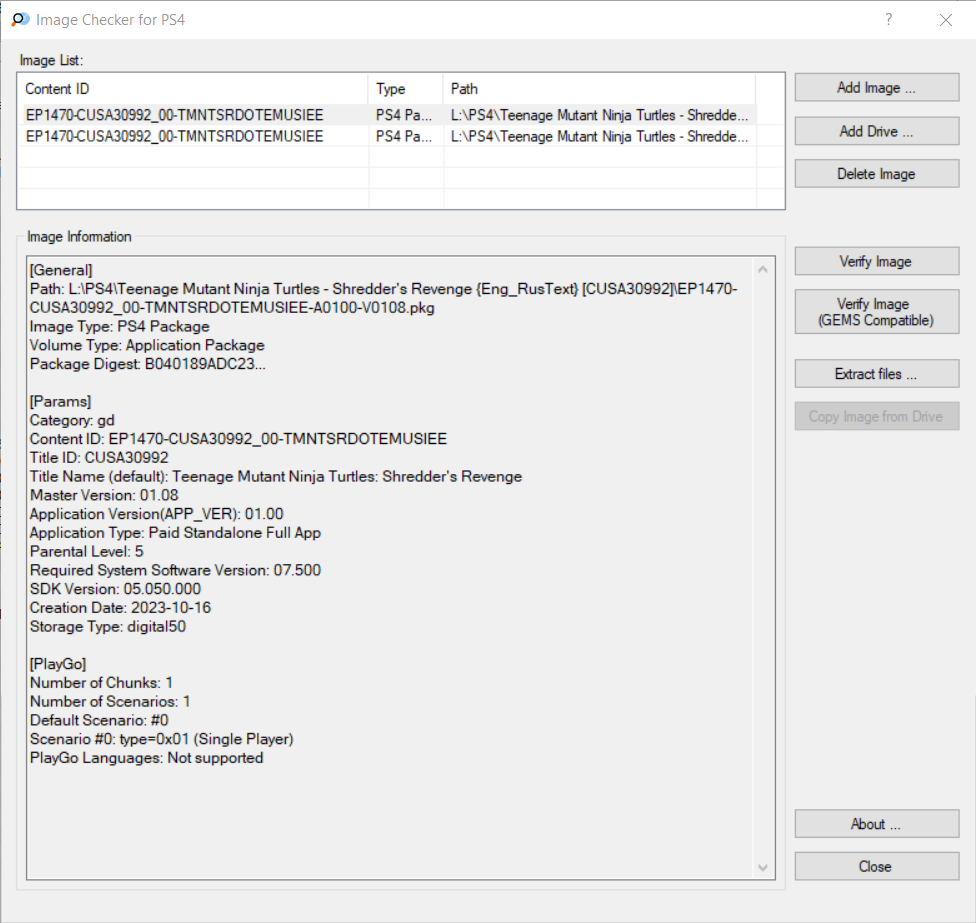Click the Number of Scenarios: 1 line
976x923 pixels.
pyautogui.click(x=110, y=701)
